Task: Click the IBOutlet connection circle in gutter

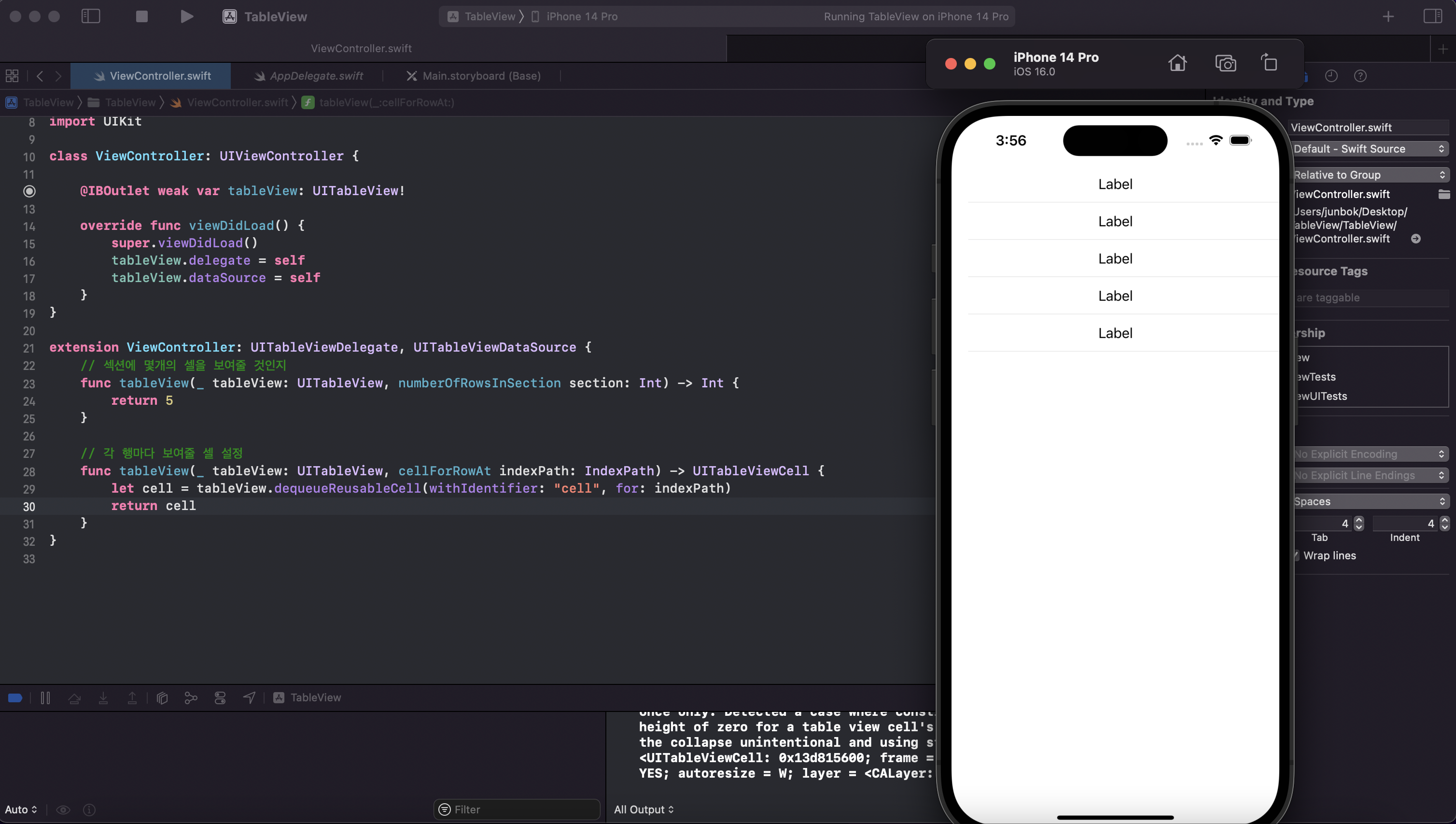Action: point(29,191)
